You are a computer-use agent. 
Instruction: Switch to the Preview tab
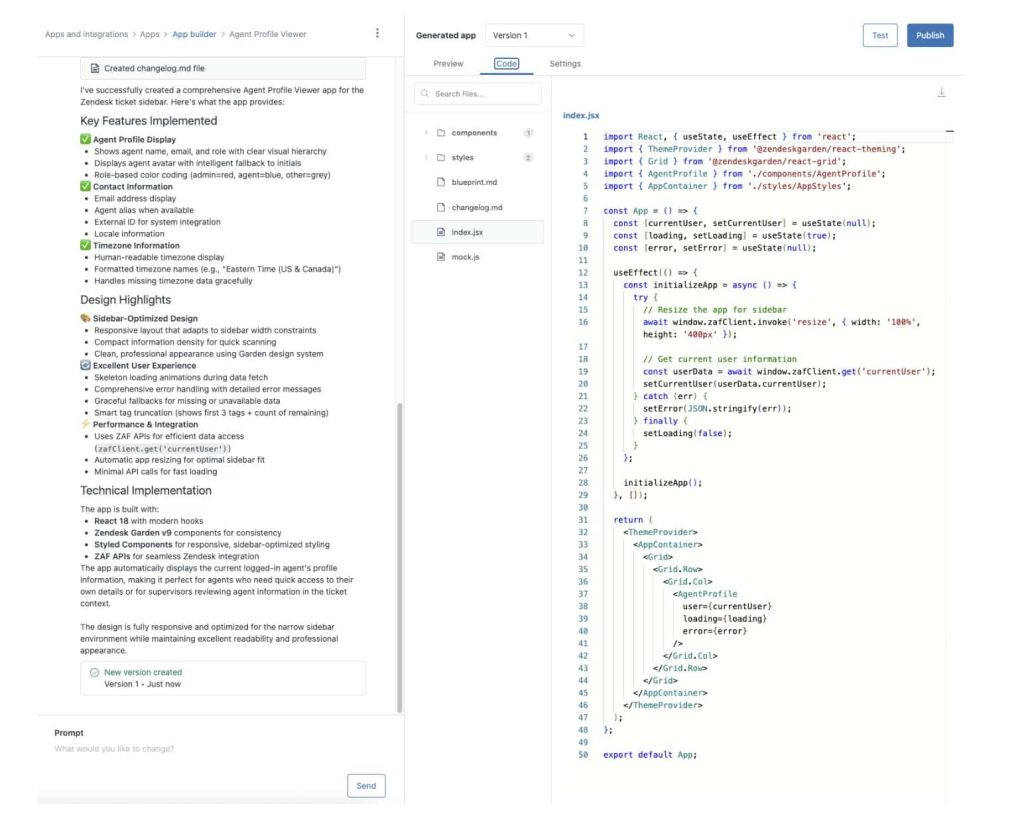point(448,63)
